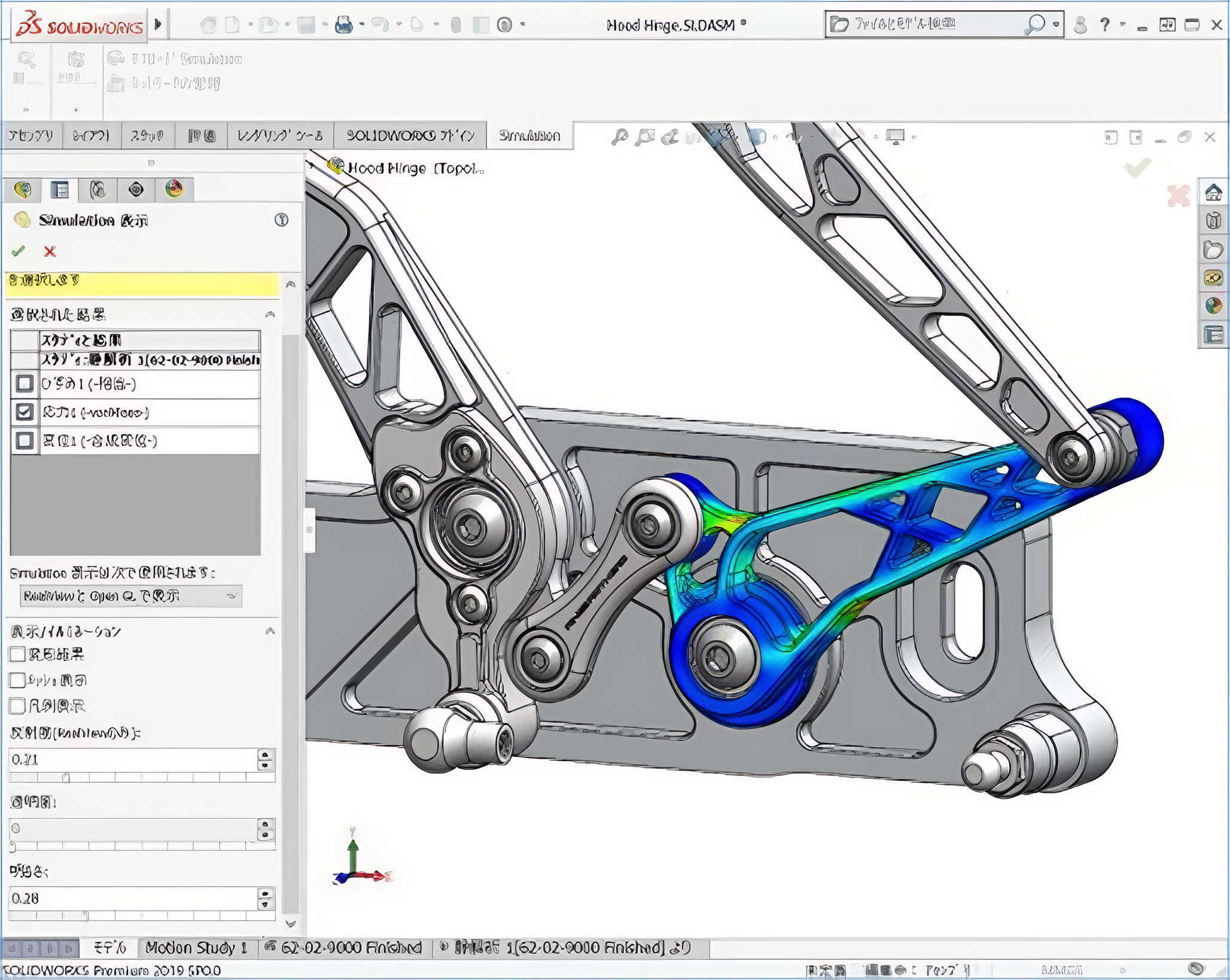Image resolution: width=1230 pixels, height=980 pixels.
Task: Open the FeatureManager design tree tab icon
Action: click(23, 190)
